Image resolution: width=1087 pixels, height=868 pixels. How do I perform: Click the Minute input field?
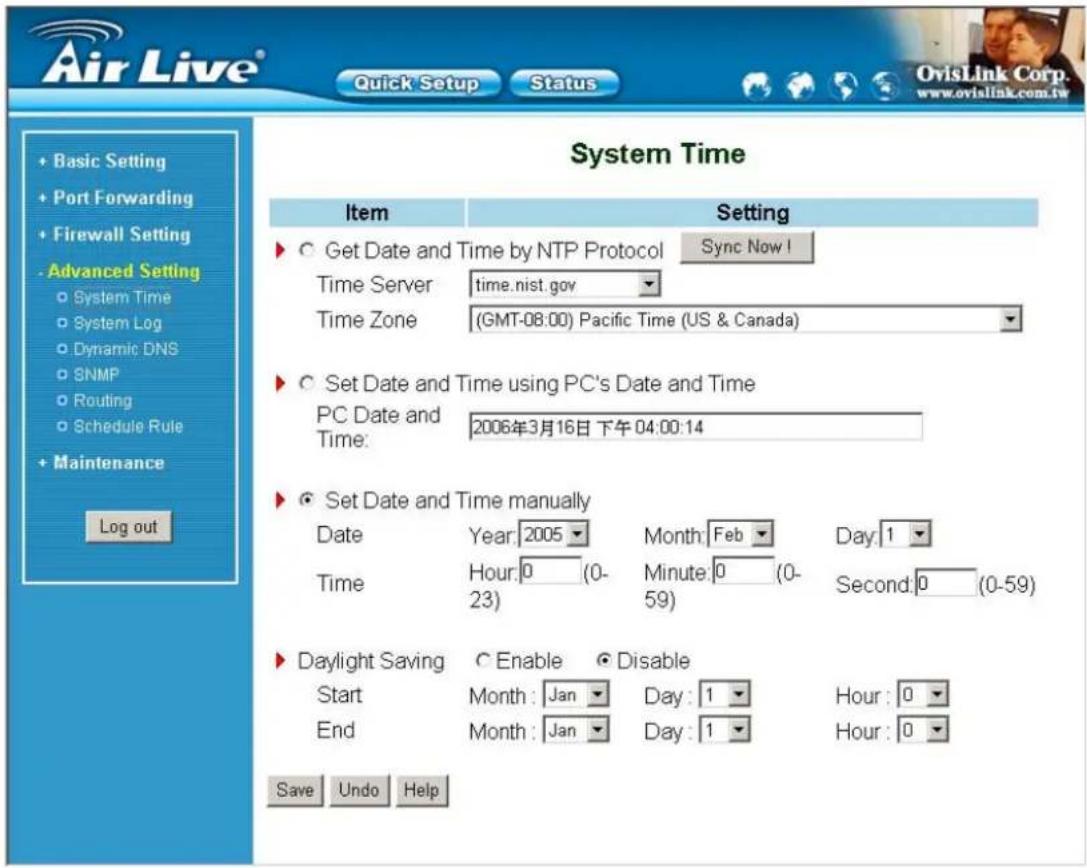pos(743,571)
